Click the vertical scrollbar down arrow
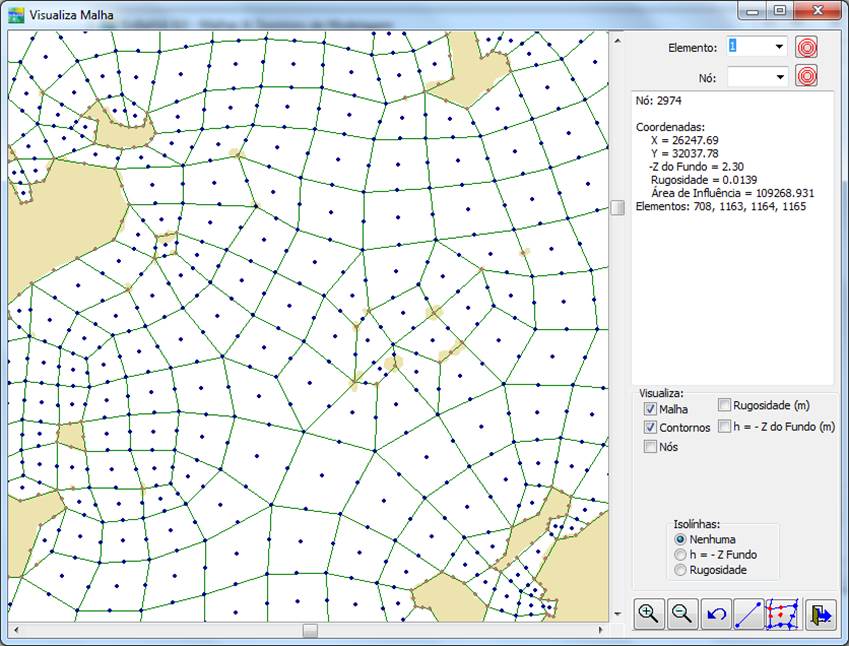This screenshot has height=646, width=849. 617,614
